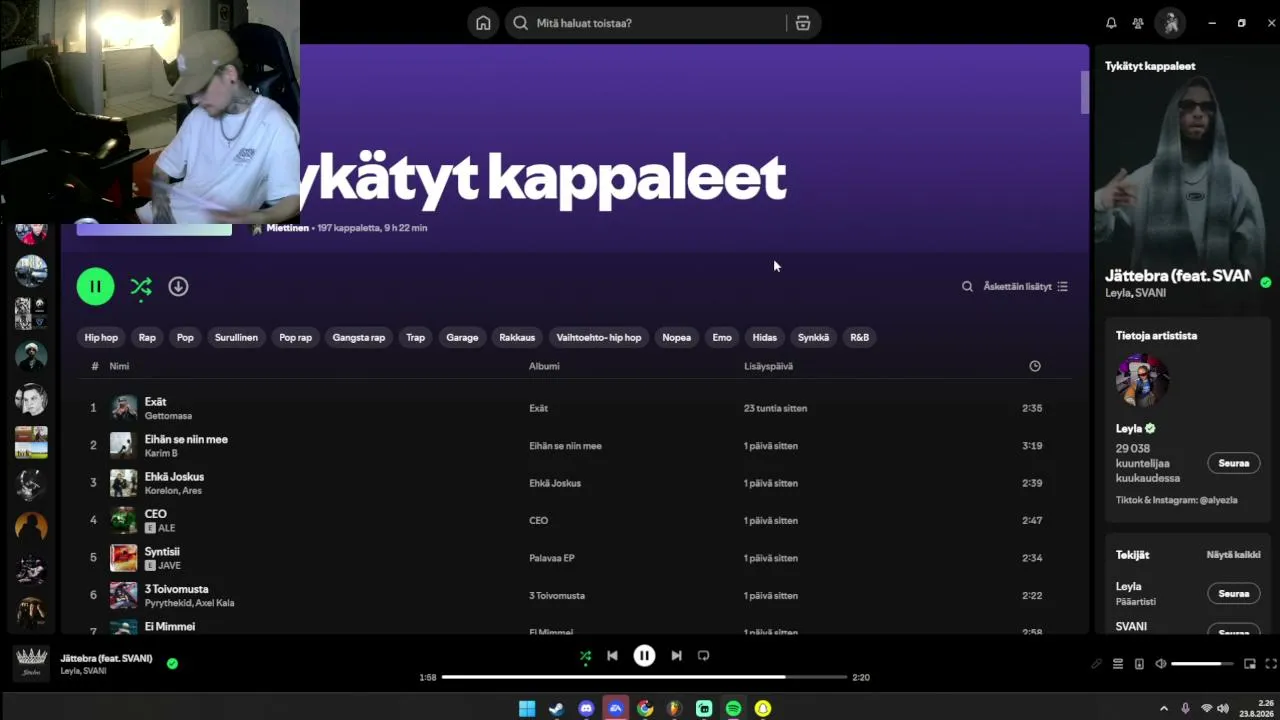This screenshot has height=720, width=1280.
Task: Open Leyla's artist photo in the info card
Action: coord(1143,381)
